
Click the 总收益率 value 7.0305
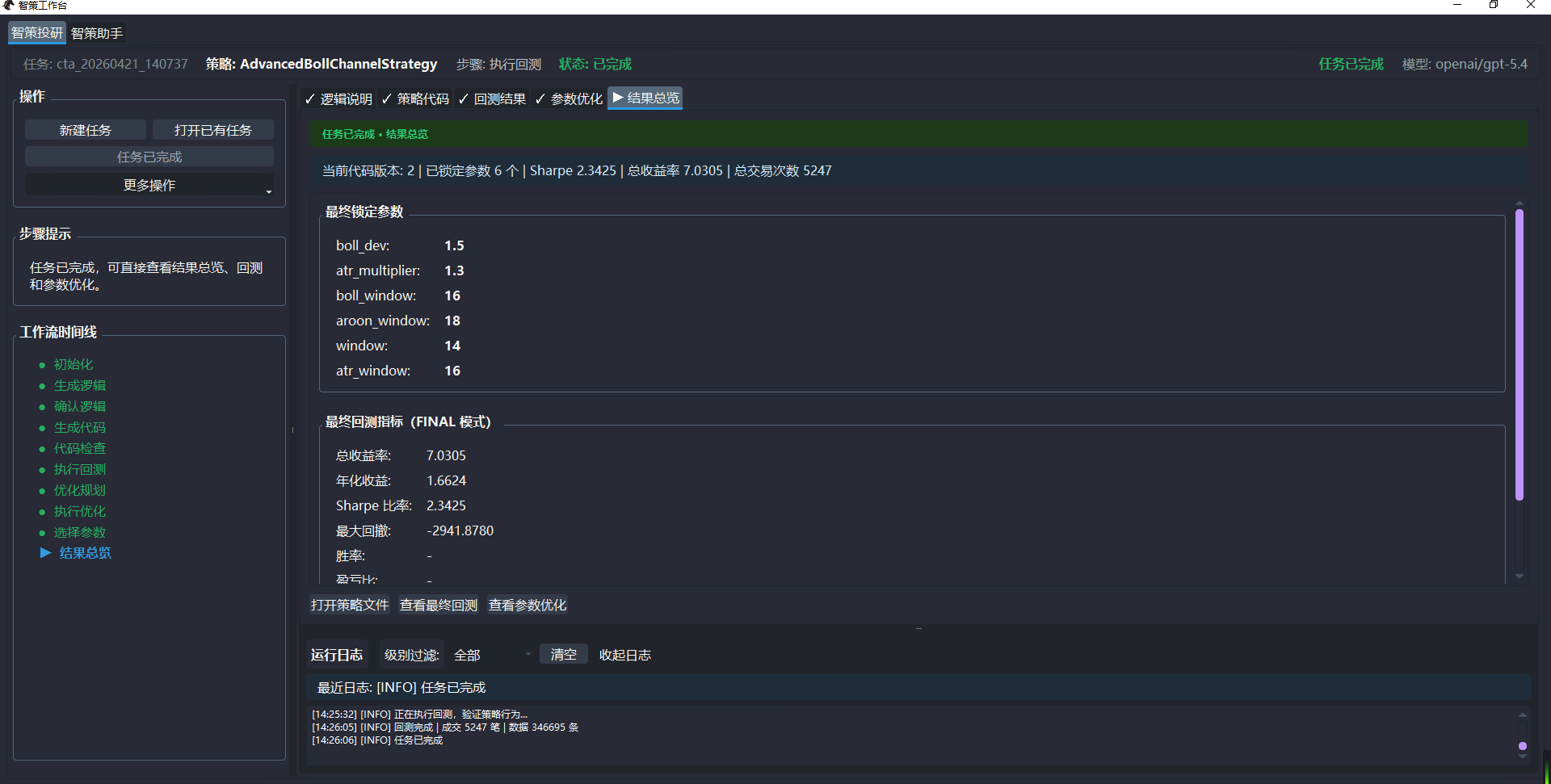446,455
